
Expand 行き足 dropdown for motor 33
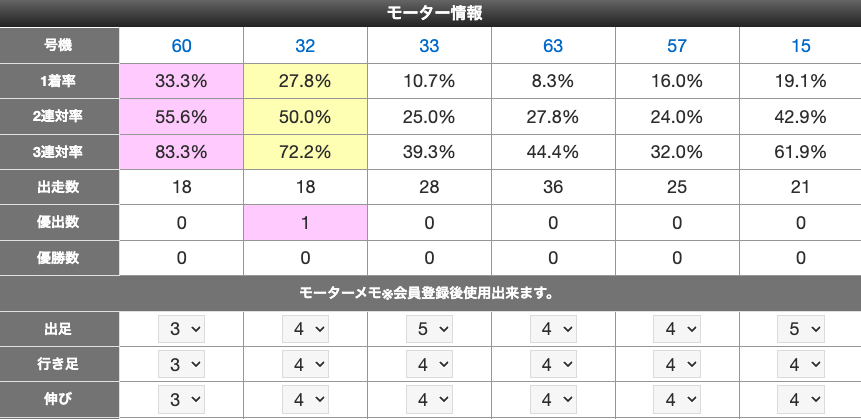(429, 365)
